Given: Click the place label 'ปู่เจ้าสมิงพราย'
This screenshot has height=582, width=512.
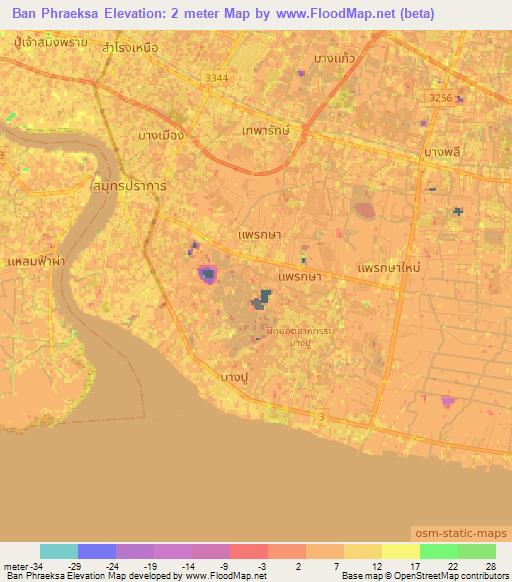Looking at the screenshot, I should pos(51,42).
